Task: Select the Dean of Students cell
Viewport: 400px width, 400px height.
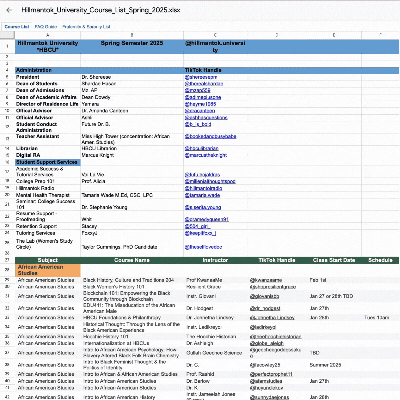Action: click(48, 84)
